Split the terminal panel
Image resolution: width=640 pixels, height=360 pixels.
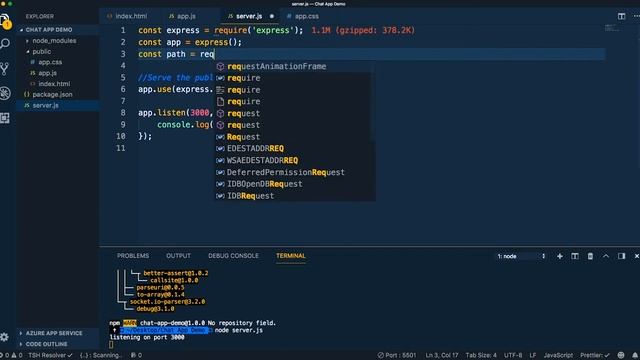[x=575, y=256]
